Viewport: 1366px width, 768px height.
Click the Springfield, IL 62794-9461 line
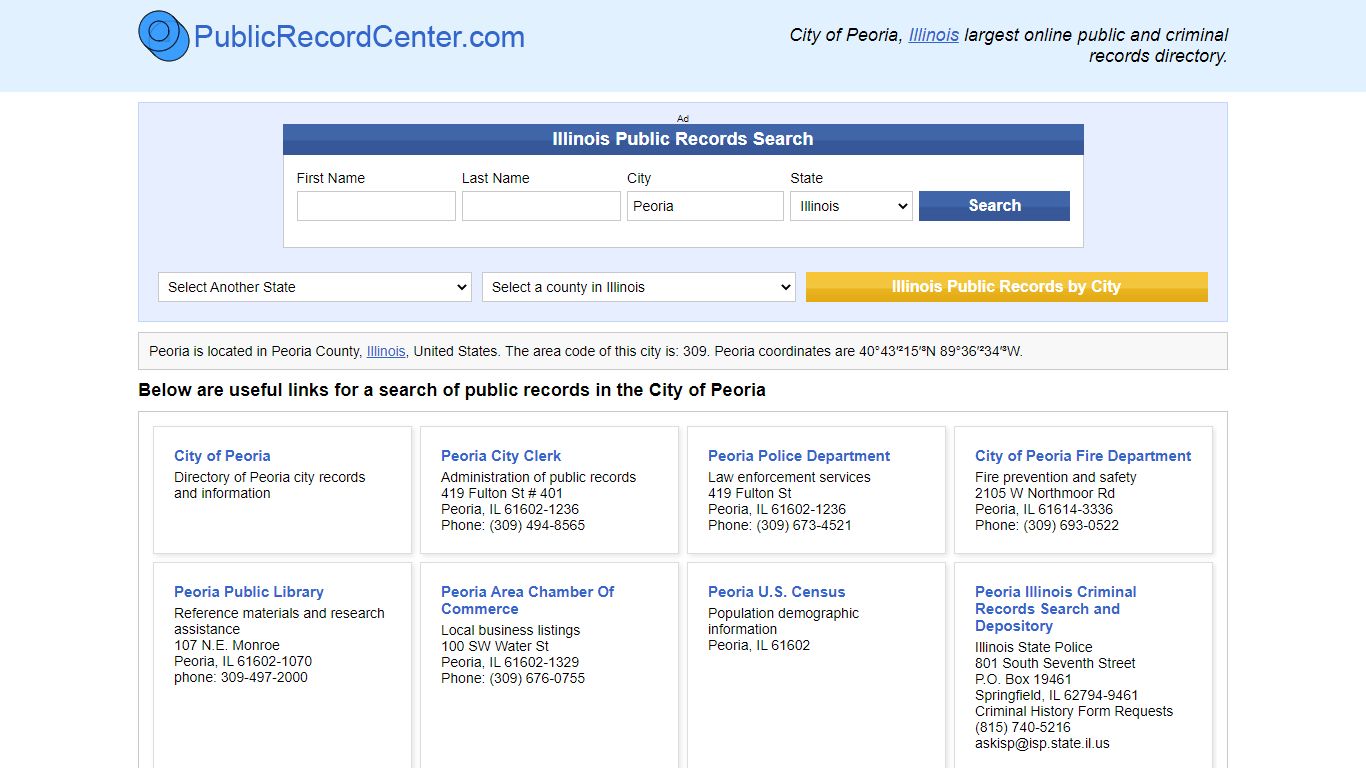pos(1056,695)
